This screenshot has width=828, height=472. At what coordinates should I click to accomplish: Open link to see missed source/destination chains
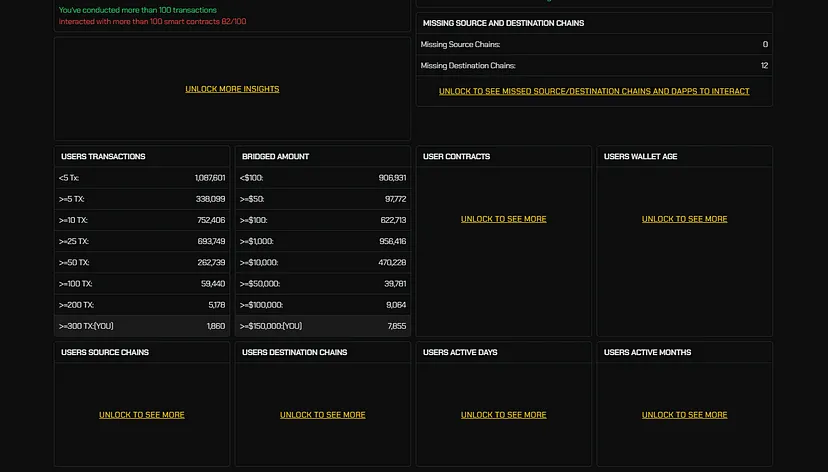point(594,91)
